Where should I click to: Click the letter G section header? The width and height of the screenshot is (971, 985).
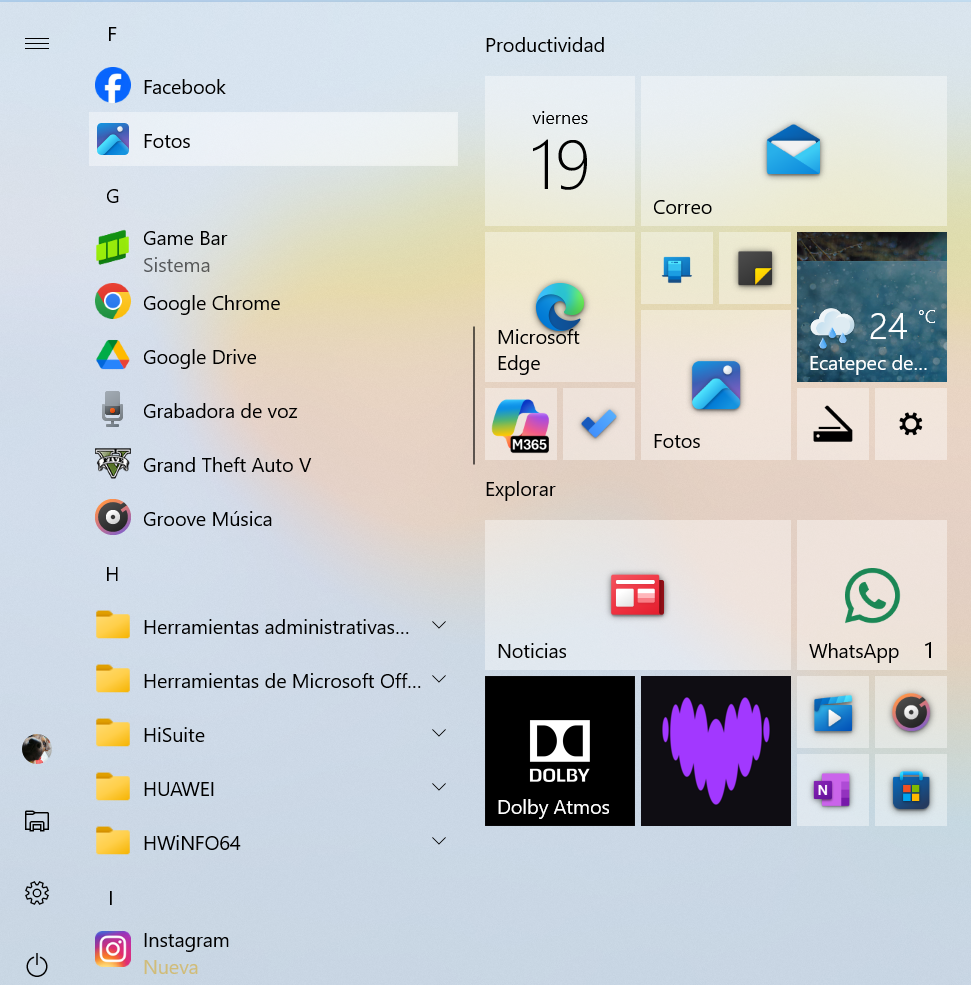tap(112, 197)
